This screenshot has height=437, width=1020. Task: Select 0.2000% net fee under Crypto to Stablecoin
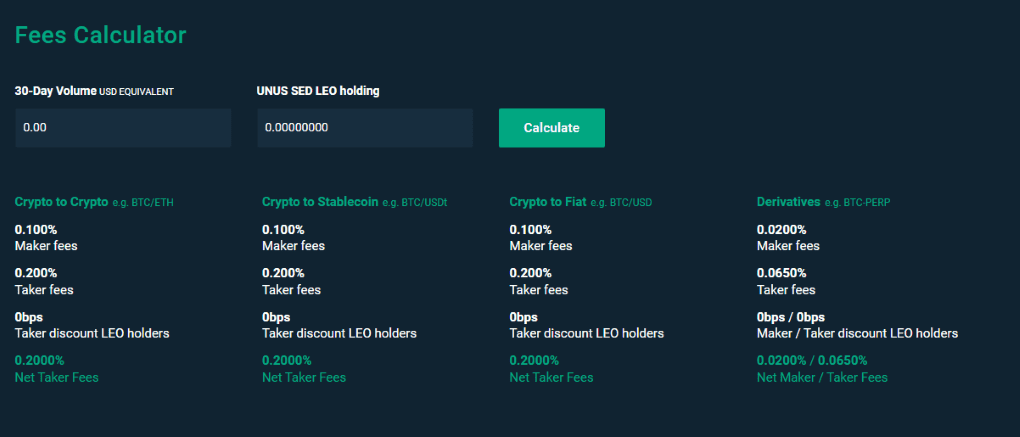pyautogui.click(x=287, y=361)
